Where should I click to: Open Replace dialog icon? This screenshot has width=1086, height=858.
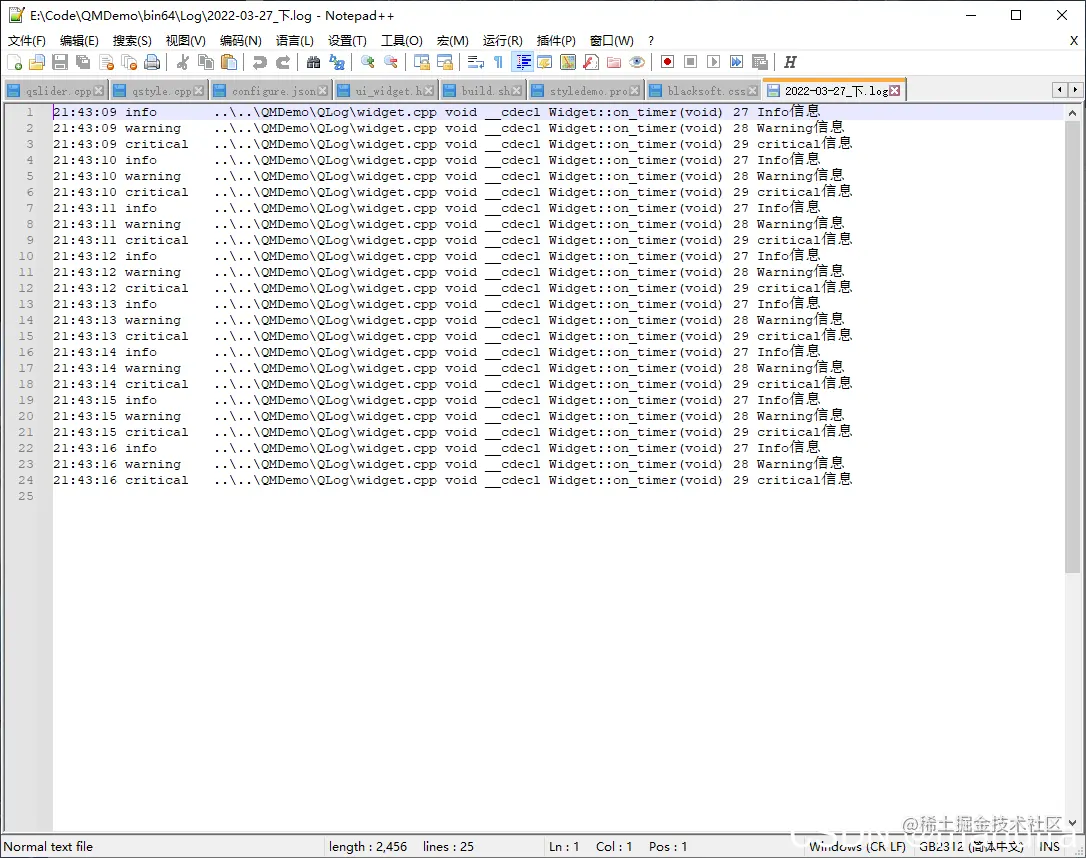coord(337,62)
